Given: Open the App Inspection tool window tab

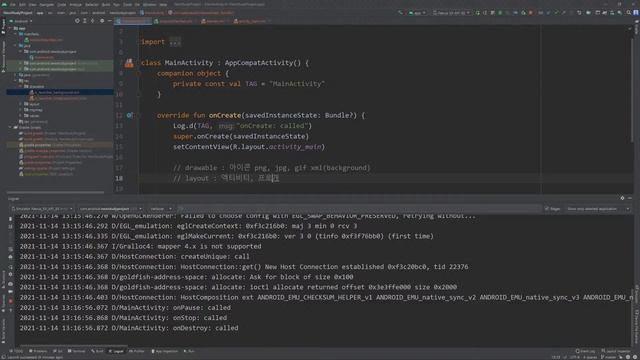Looking at the screenshot, I should 165,351.
